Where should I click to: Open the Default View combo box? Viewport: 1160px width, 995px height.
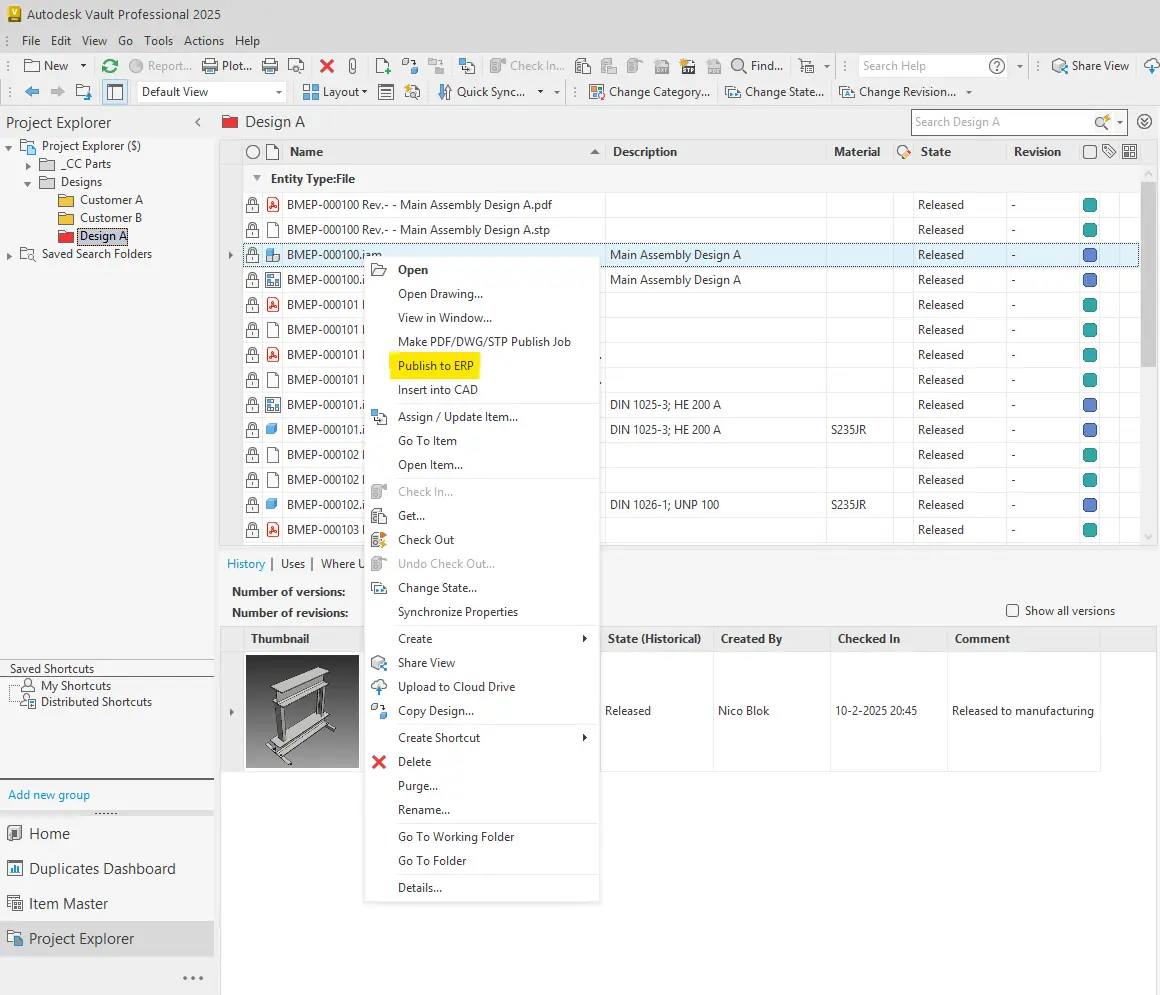pos(211,92)
